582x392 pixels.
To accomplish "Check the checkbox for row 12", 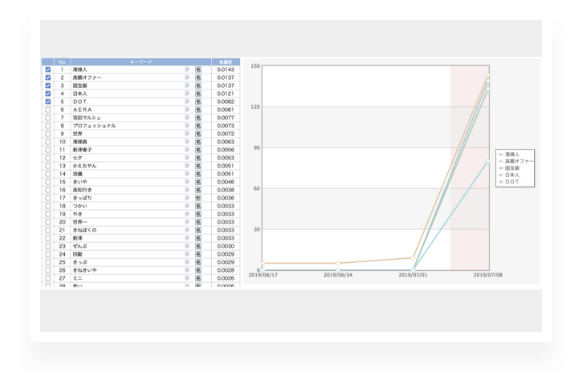I will point(48,158).
